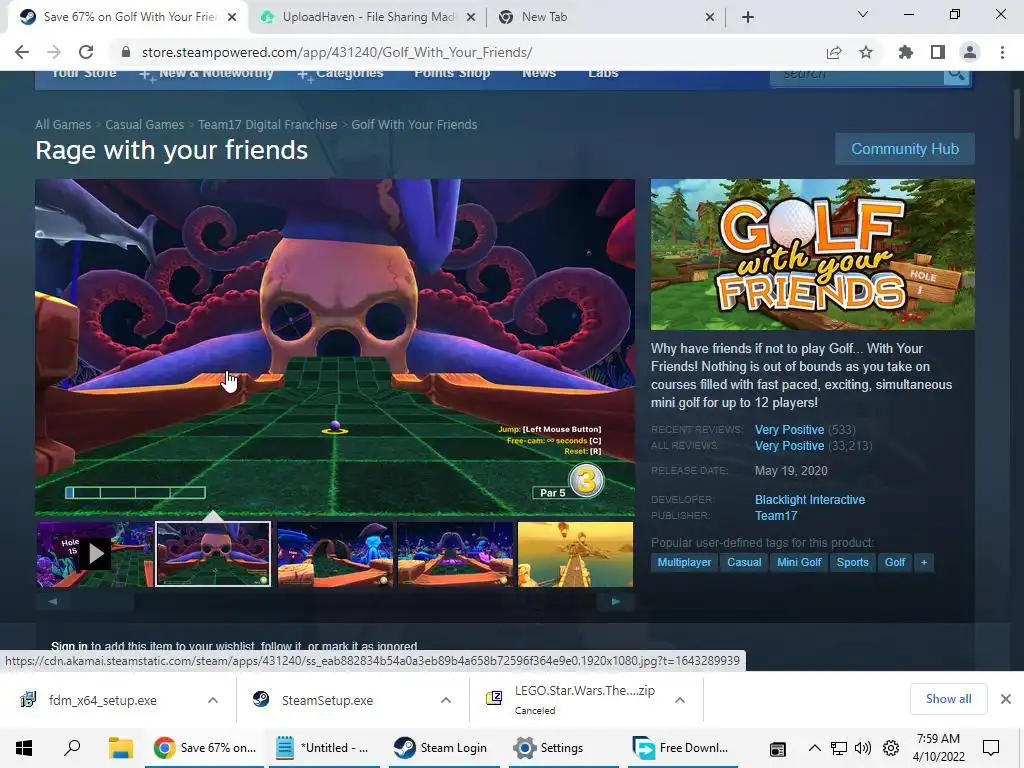Open the Blacklight Interactive developer link

(810, 500)
